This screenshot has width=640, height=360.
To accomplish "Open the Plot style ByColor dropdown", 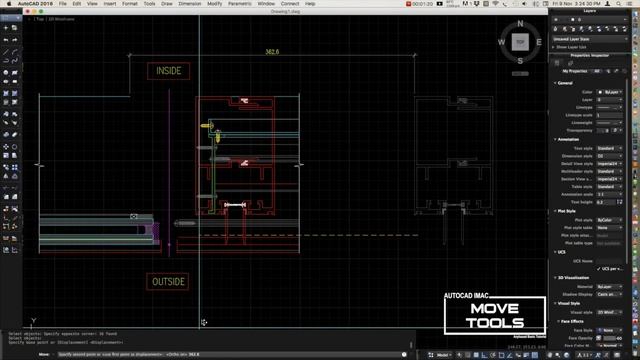I will [609, 220].
